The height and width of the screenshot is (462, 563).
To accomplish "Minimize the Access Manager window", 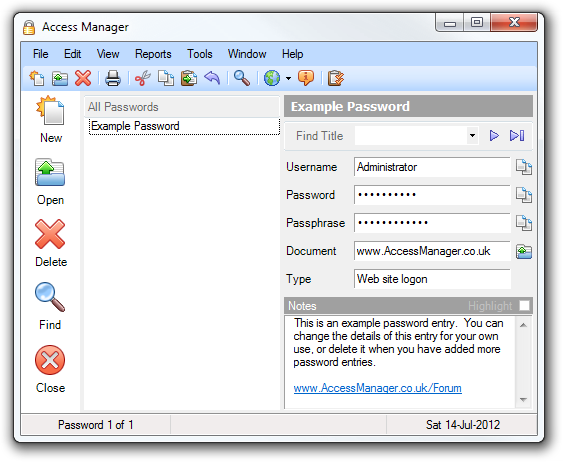I will 450,23.
